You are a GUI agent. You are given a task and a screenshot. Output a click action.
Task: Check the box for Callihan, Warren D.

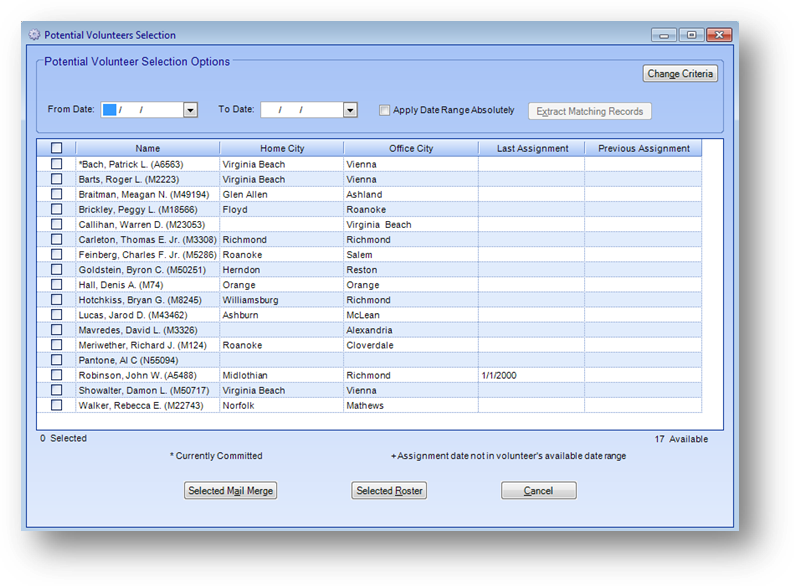[x=56, y=224]
